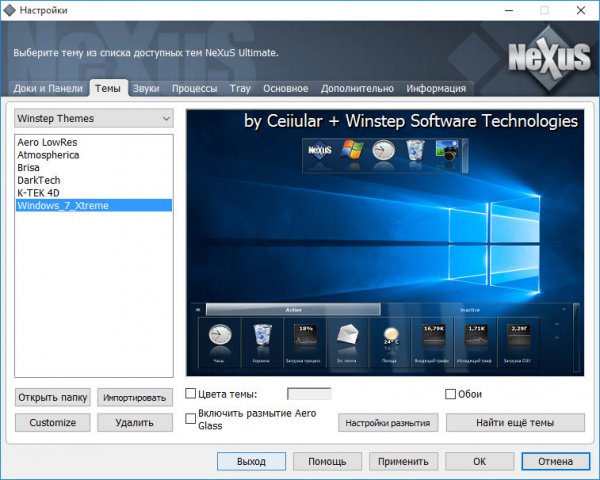Enable the Включить размытие Aero Glass checkbox
Screen dimensions: 600x480
coord(191,419)
